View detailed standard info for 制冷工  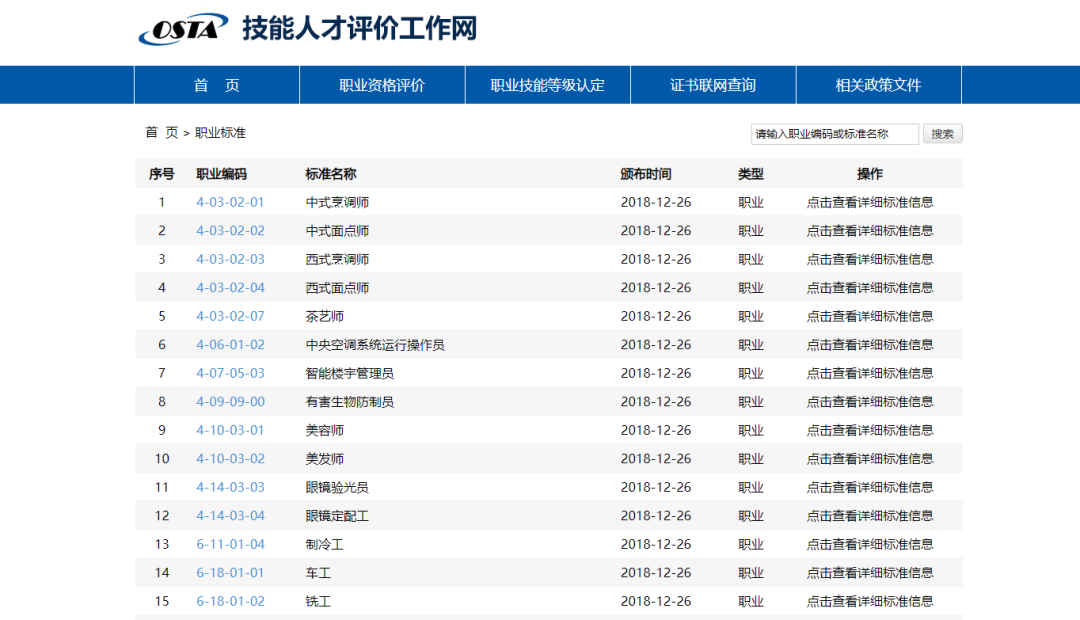[x=869, y=544]
